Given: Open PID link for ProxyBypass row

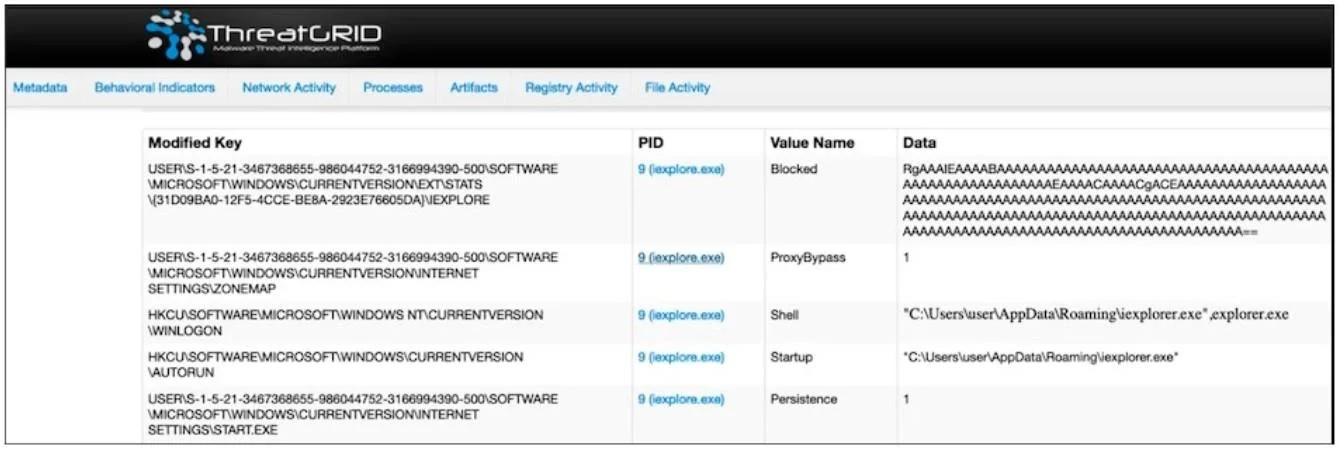Looking at the screenshot, I should tap(681, 257).
